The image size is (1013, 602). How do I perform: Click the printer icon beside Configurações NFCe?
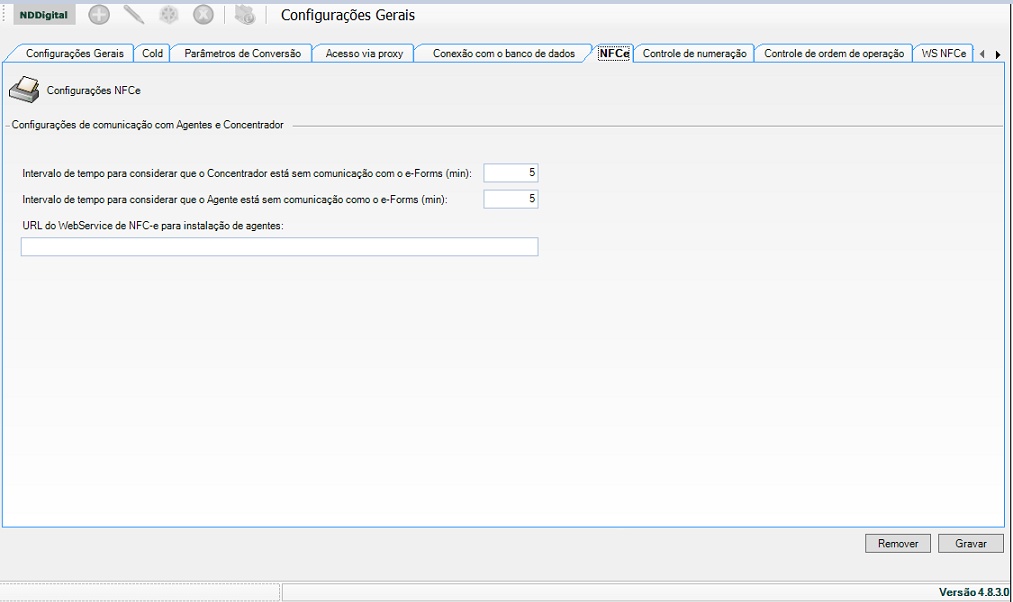coord(24,91)
